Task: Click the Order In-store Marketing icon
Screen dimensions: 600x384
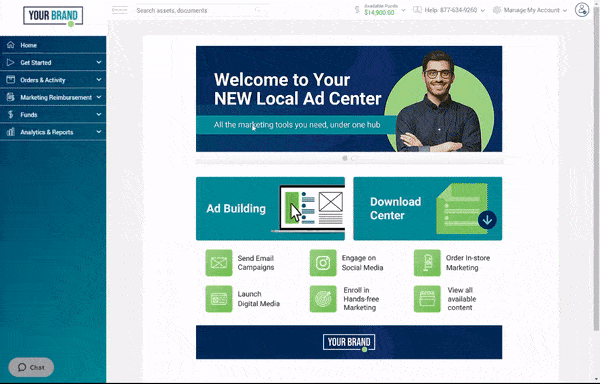Action: (x=427, y=263)
